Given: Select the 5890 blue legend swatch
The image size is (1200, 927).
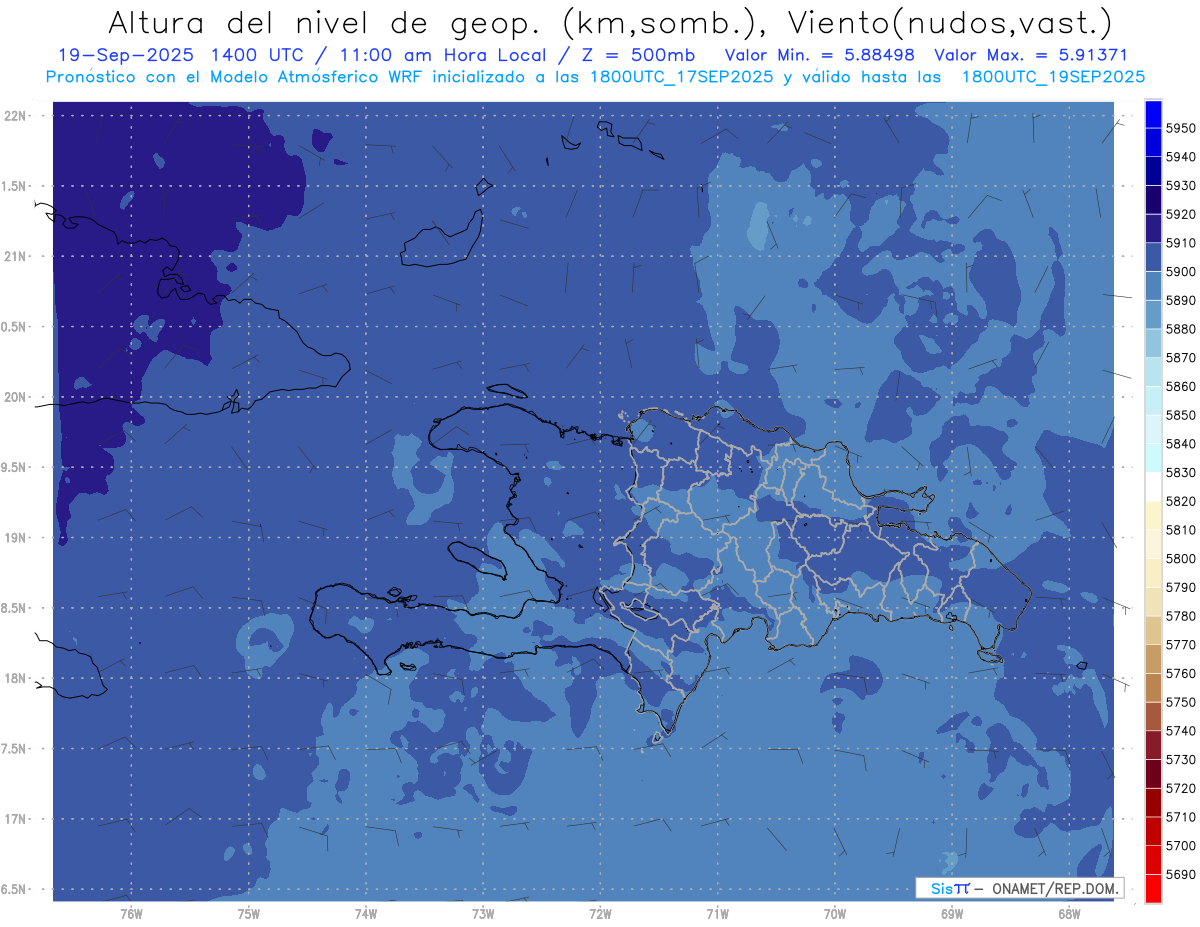Looking at the screenshot, I should pyautogui.click(x=1152, y=286).
